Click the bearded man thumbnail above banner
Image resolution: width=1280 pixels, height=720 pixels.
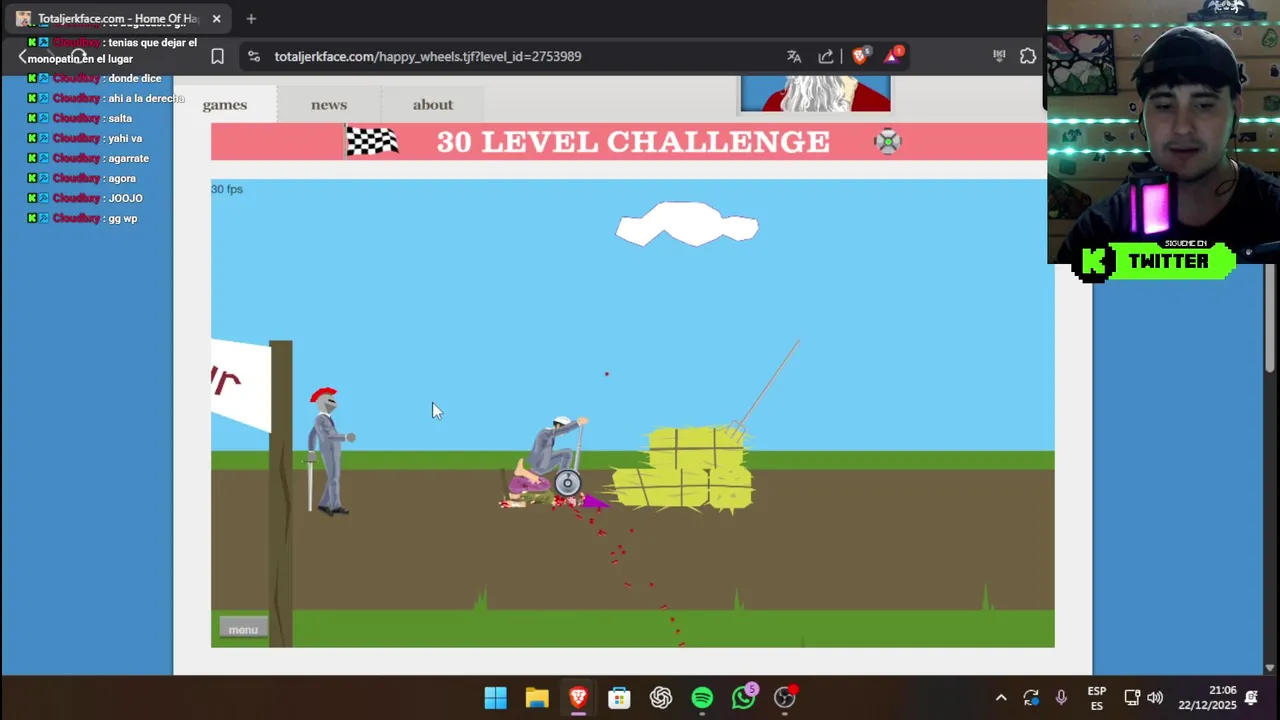[x=815, y=94]
